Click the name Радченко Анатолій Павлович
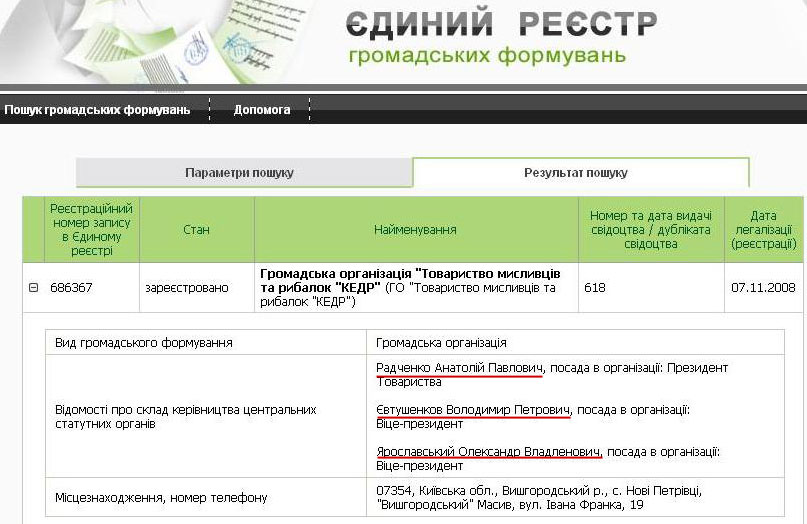Screen dimensions: 807x524 click(x=459, y=368)
